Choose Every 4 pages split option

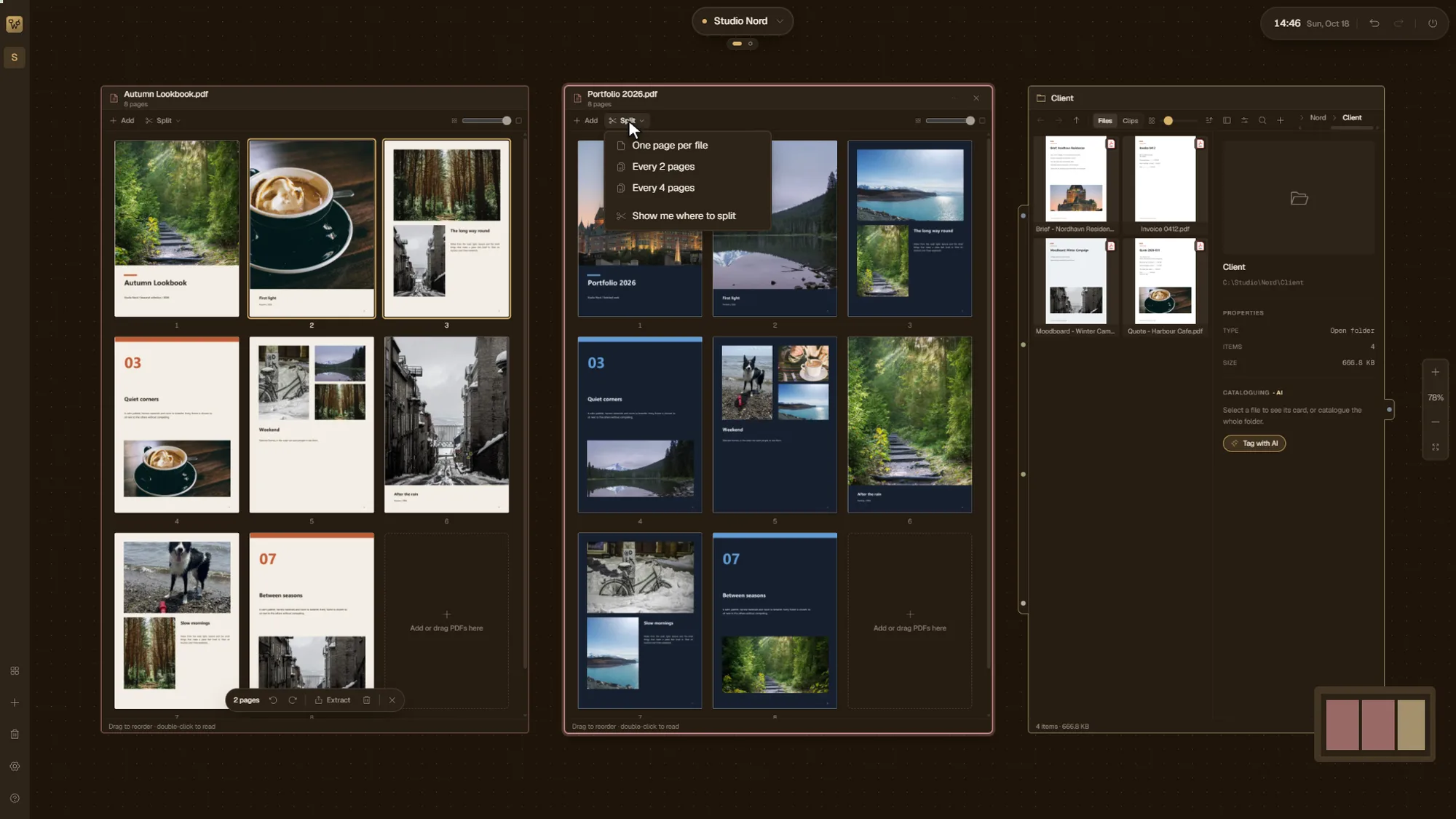tap(687, 188)
